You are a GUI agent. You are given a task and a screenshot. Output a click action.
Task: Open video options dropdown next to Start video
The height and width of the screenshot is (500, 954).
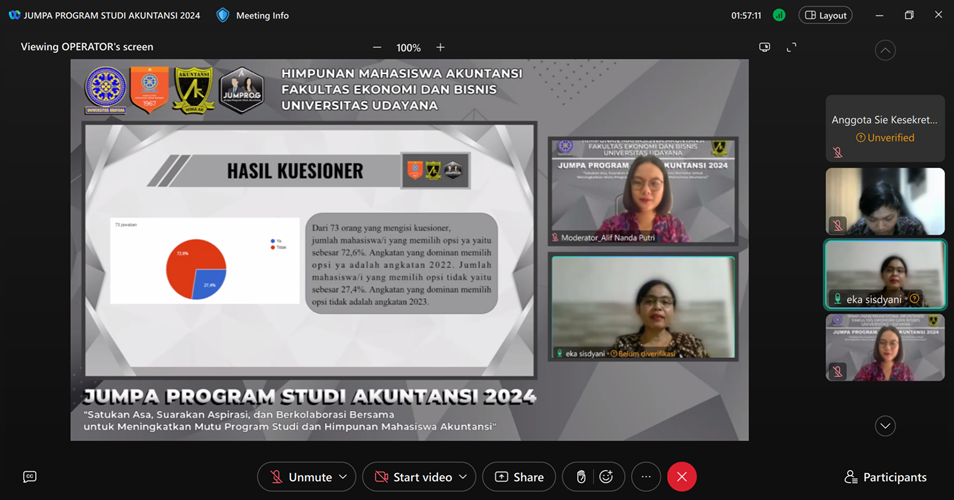(463, 477)
